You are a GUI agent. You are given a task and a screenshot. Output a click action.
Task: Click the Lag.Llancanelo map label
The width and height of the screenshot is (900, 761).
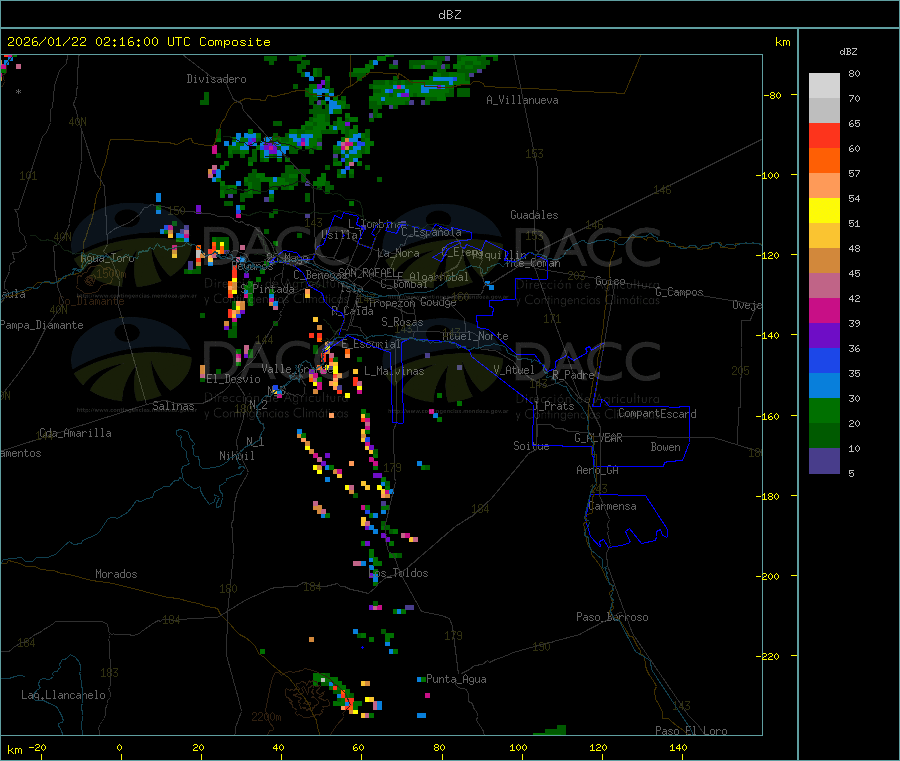click(x=64, y=695)
